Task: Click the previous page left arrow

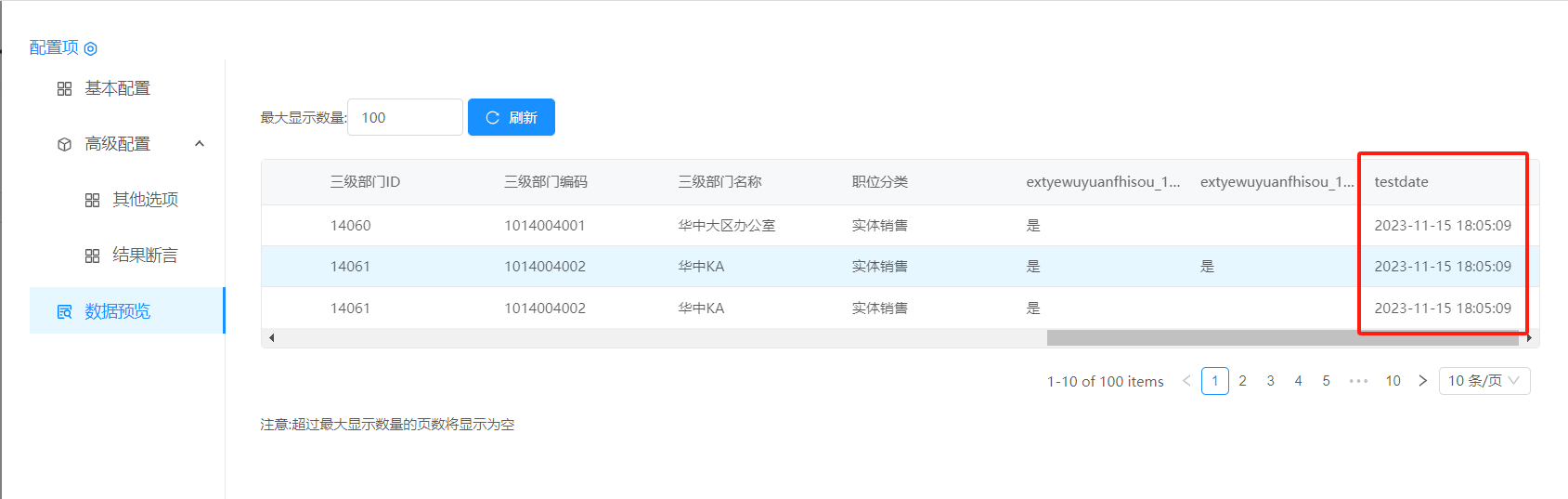Action: point(1186,381)
